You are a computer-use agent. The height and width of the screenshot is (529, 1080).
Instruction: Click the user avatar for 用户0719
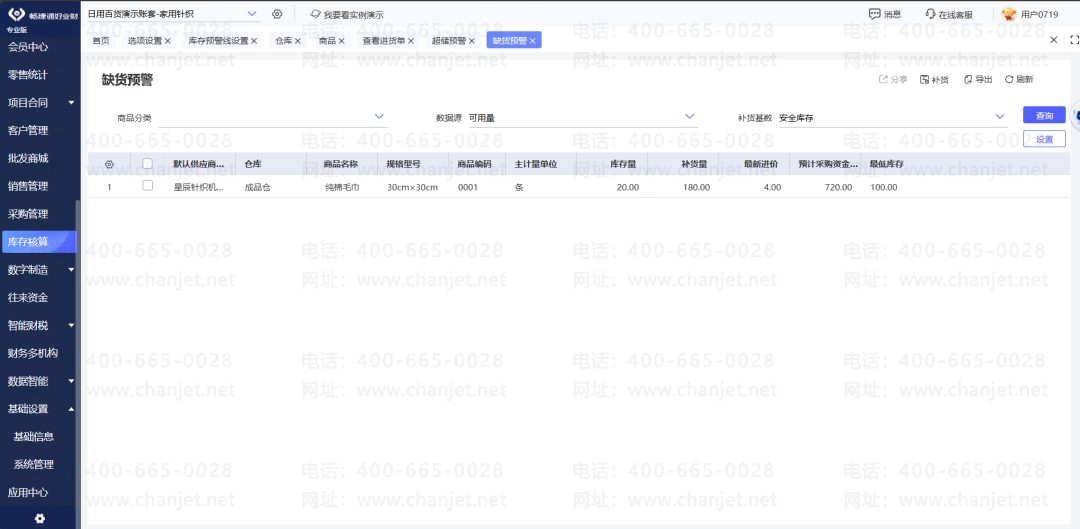pos(1008,14)
